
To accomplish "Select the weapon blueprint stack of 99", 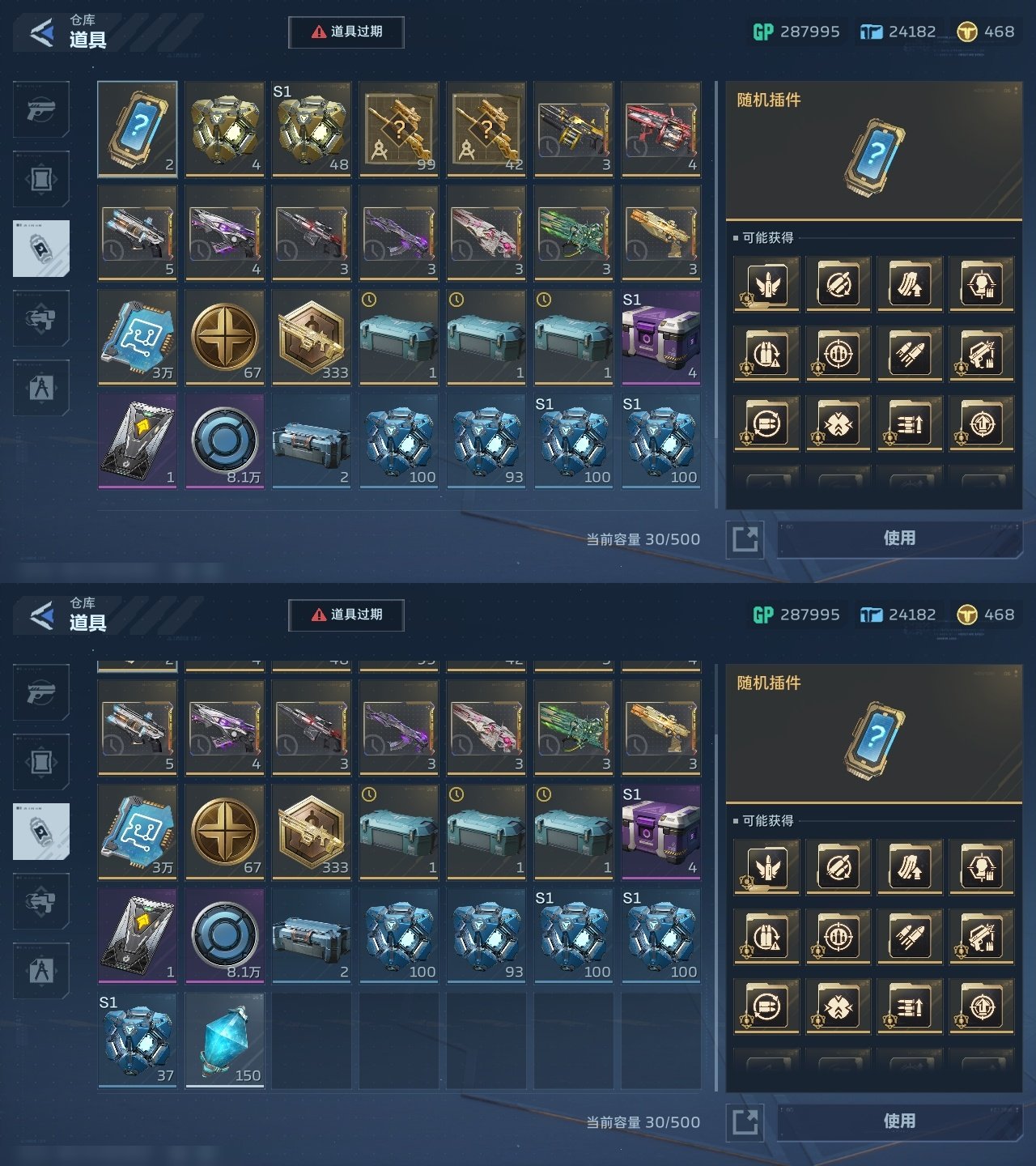I will point(399,129).
